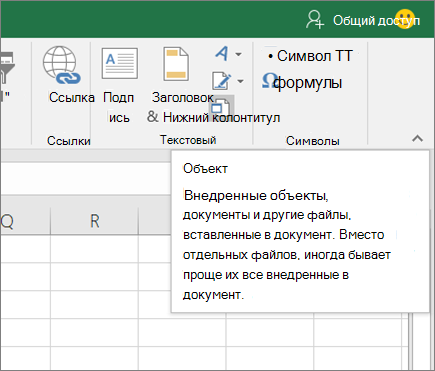Click the Ссылки group label

69,141
